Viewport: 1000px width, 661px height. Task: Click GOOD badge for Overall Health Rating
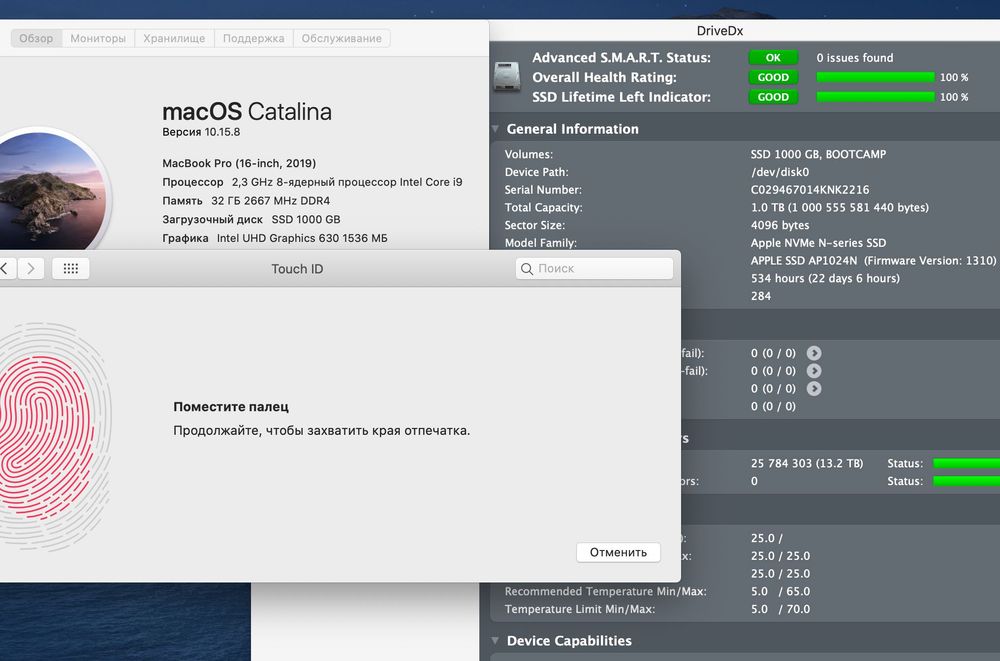[x=773, y=77]
